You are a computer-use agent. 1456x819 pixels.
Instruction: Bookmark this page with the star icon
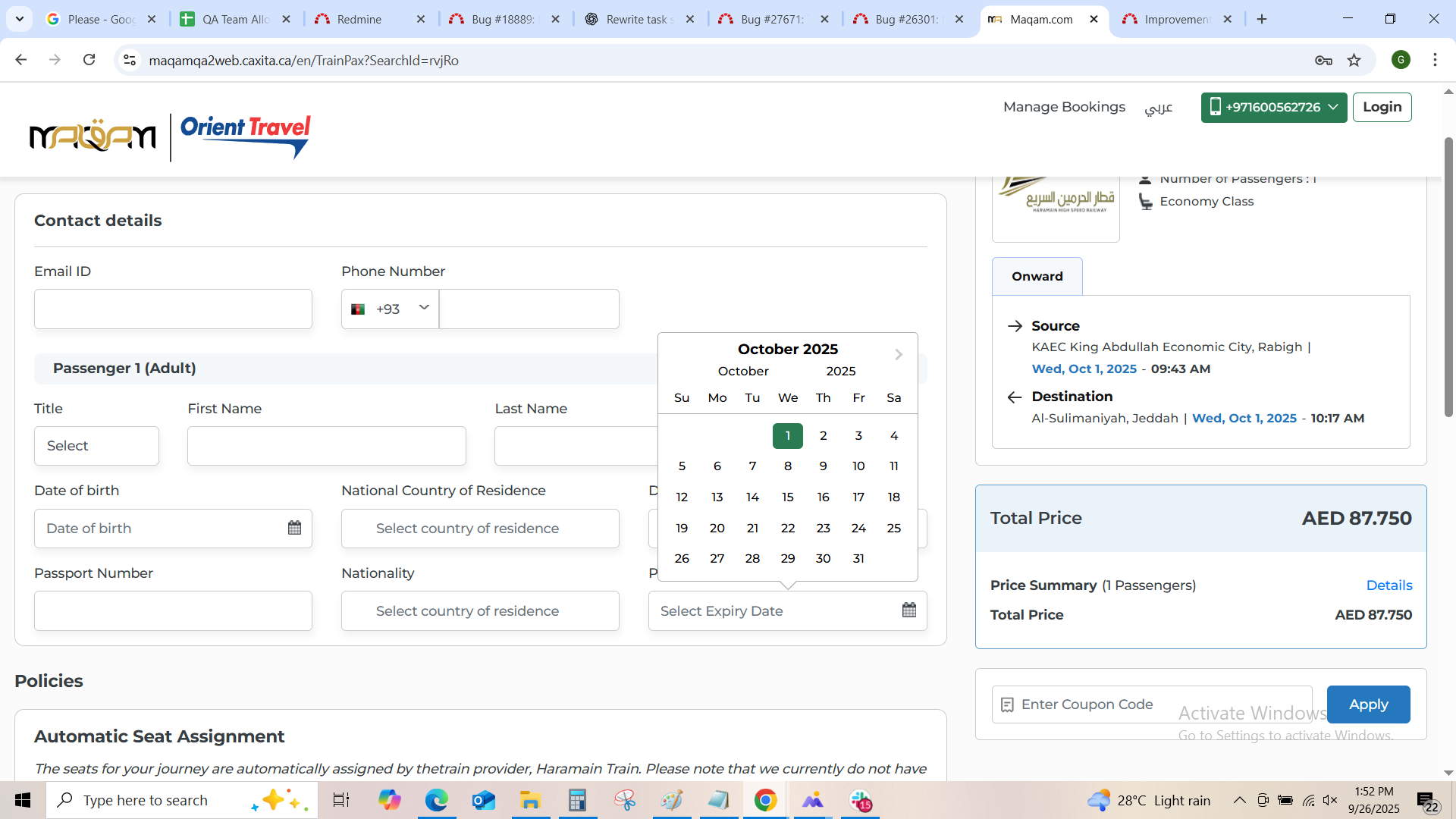(x=1354, y=61)
